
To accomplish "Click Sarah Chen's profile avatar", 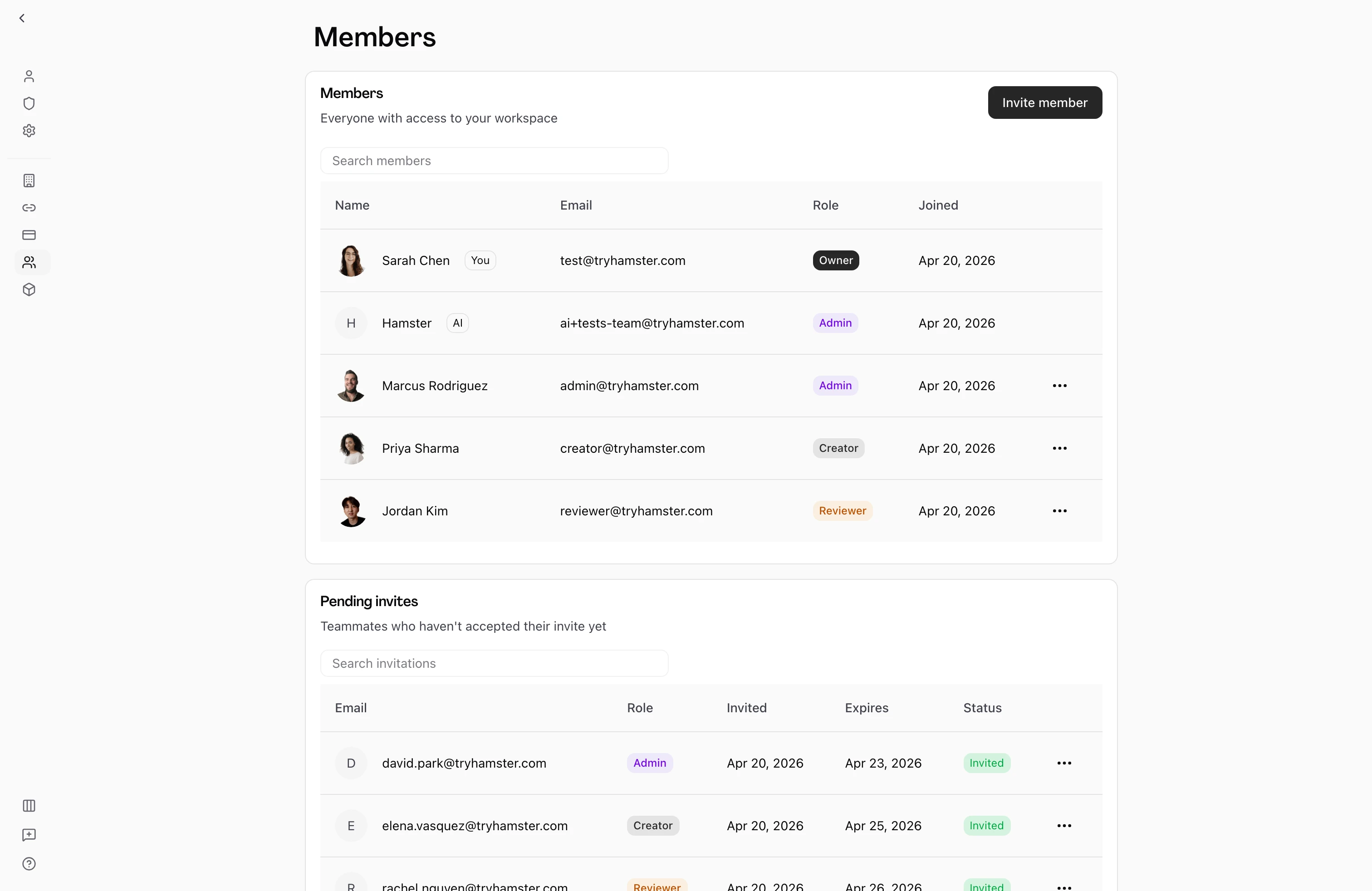I will tap(352, 260).
